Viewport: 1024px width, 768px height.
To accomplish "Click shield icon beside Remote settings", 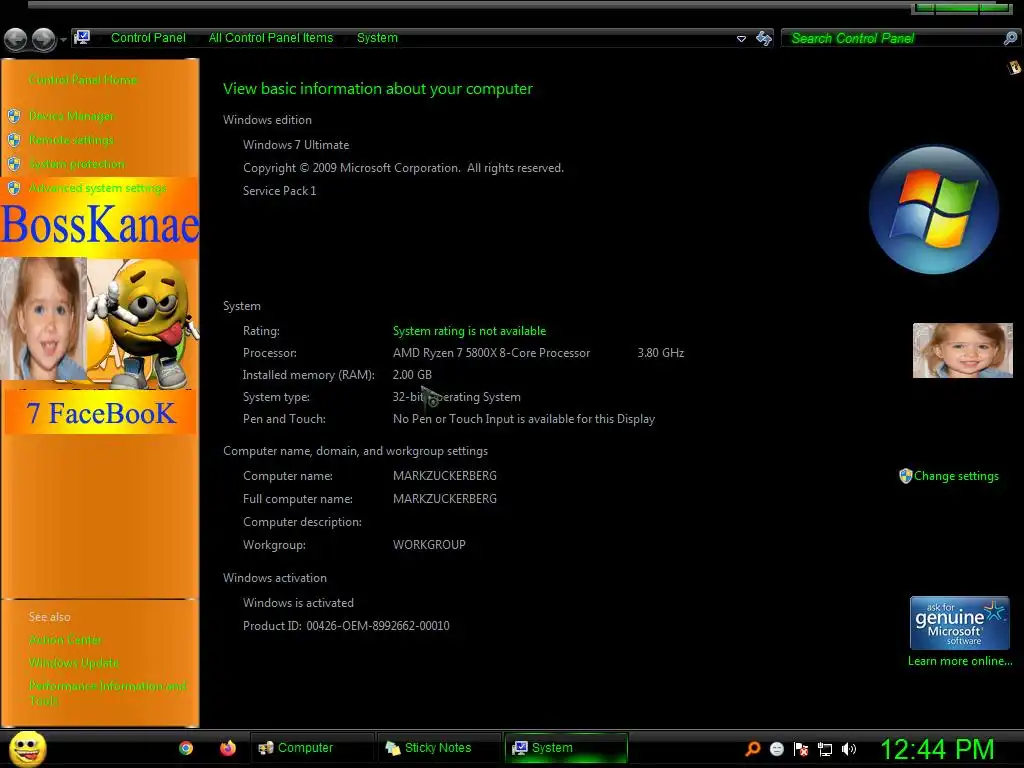I will coord(14,140).
